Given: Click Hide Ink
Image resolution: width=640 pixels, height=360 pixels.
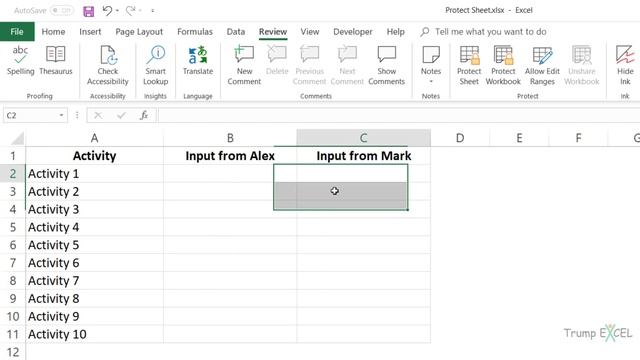Looking at the screenshot, I should pyautogui.click(x=625, y=65).
